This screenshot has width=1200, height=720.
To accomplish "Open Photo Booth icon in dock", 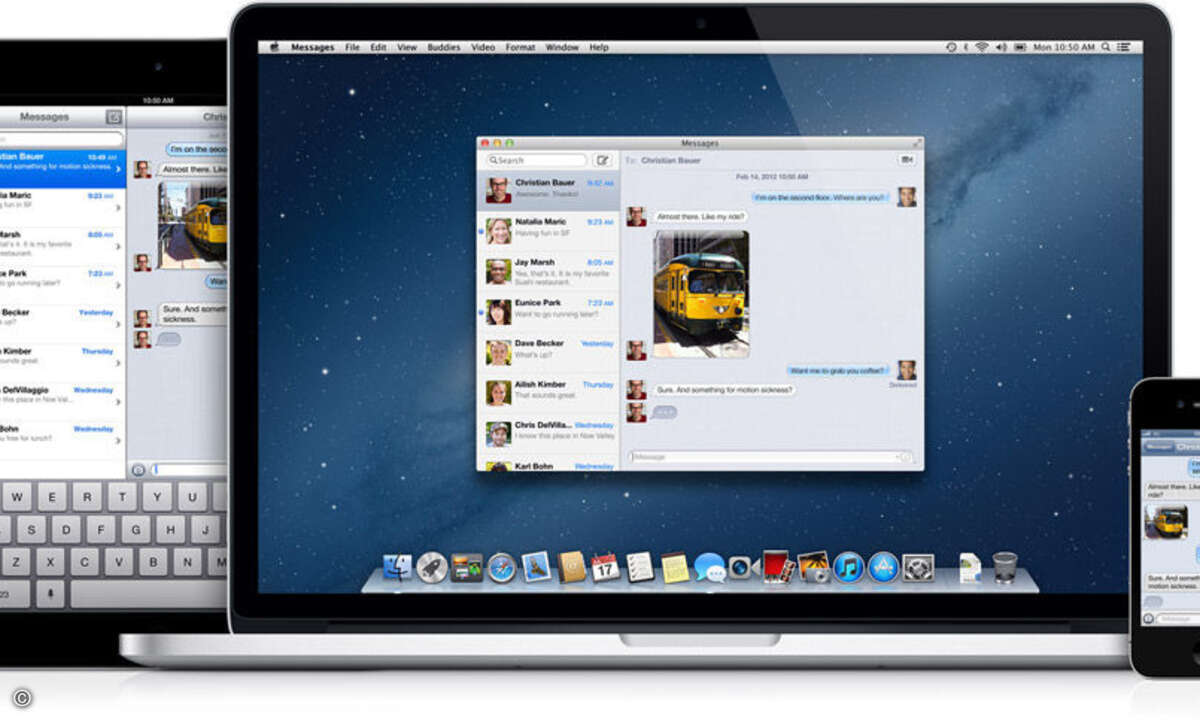I will pos(777,567).
